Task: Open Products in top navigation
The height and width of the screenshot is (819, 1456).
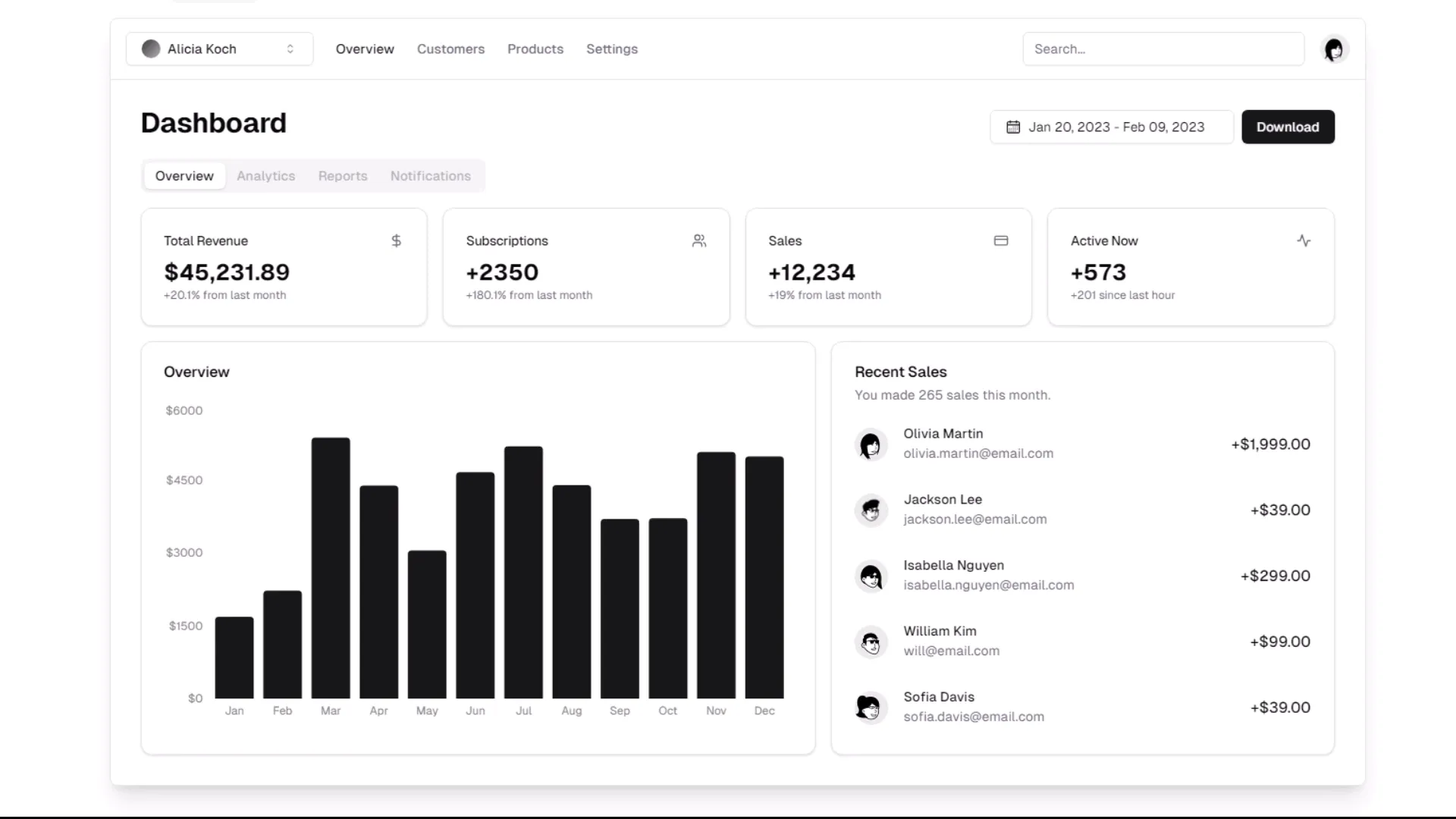Action: click(x=535, y=49)
